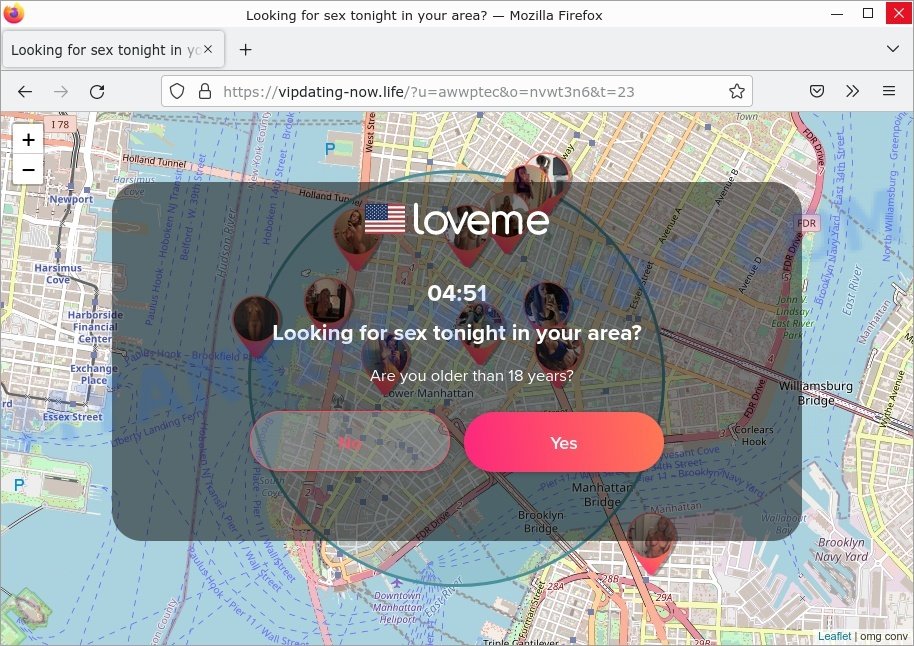Image resolution: width=914 pixels, height=646 pixels.
Task: Click the US flag beside the loveme logo
Action: [x=385, y=219]
